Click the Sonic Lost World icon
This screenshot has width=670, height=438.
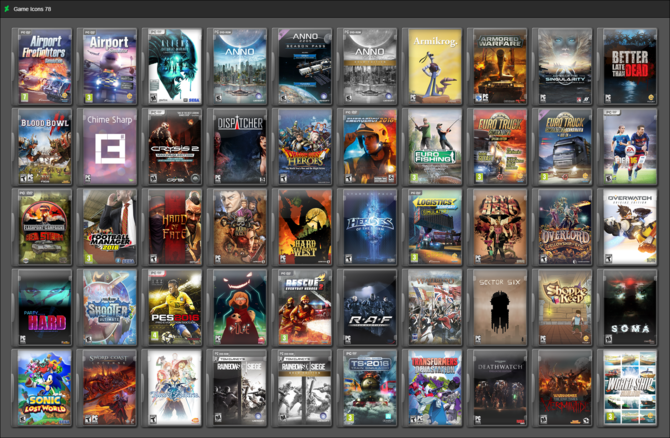(43, 388)
